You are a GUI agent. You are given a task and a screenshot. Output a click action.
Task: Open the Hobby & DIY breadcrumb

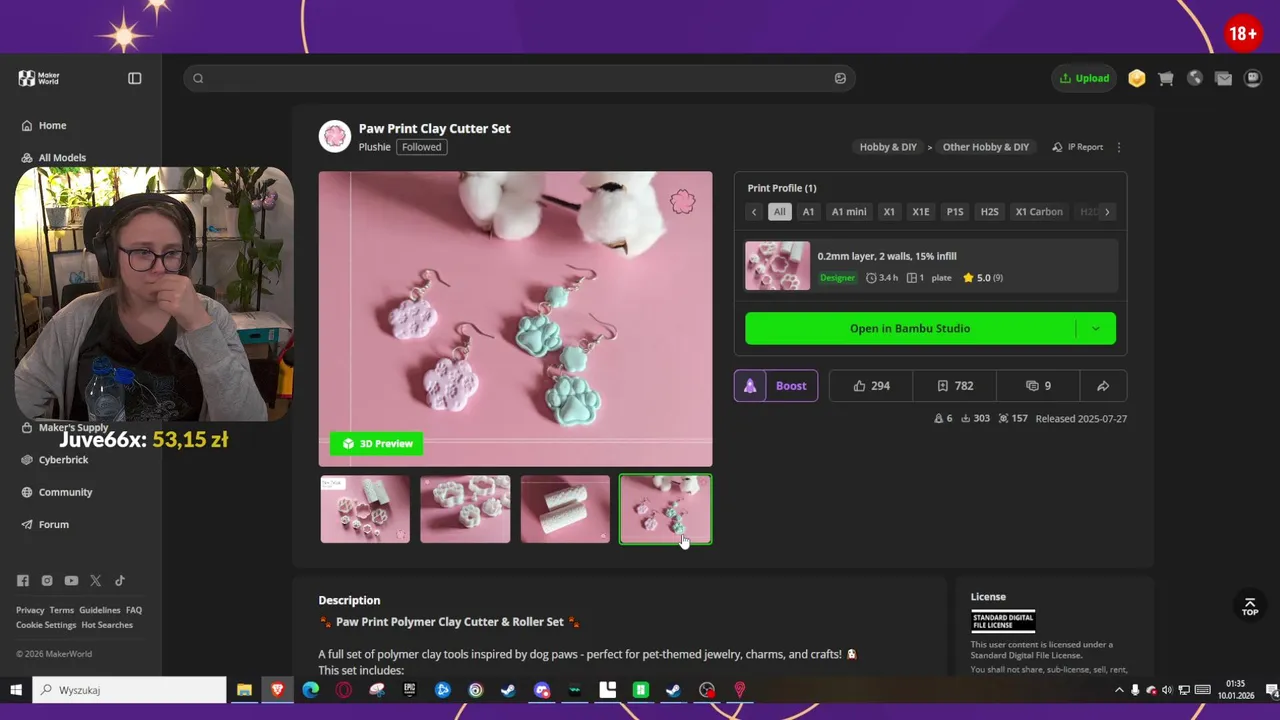click(888, 147)
